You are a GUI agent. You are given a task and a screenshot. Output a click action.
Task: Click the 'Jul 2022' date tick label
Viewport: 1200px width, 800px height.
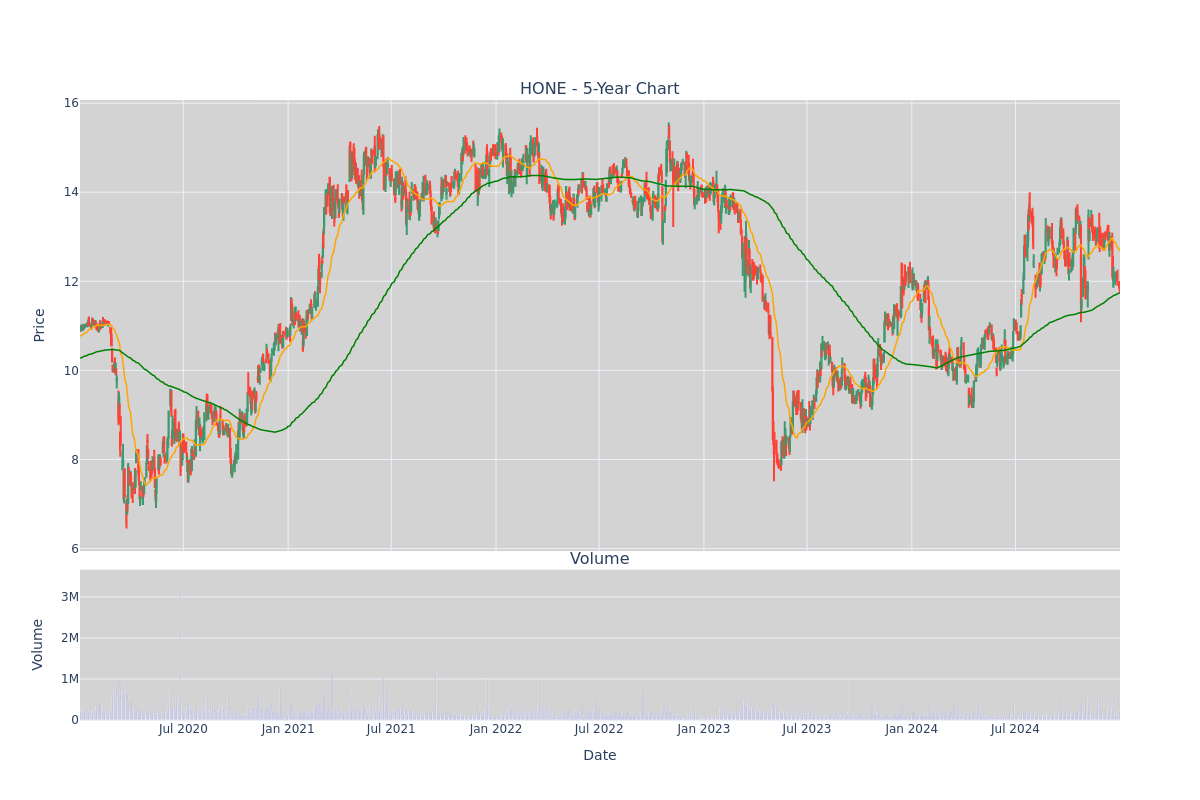(599, 729)
